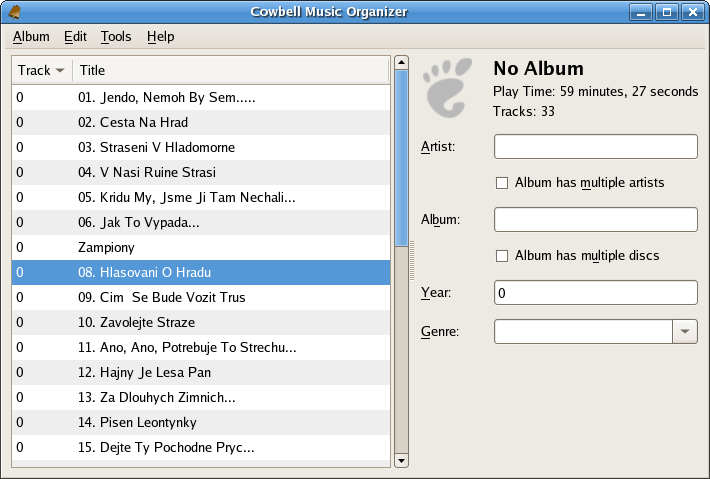Click the GNOME foot album cover placeholder
This screenshot has height=479, width=710.
coord(448,87)
